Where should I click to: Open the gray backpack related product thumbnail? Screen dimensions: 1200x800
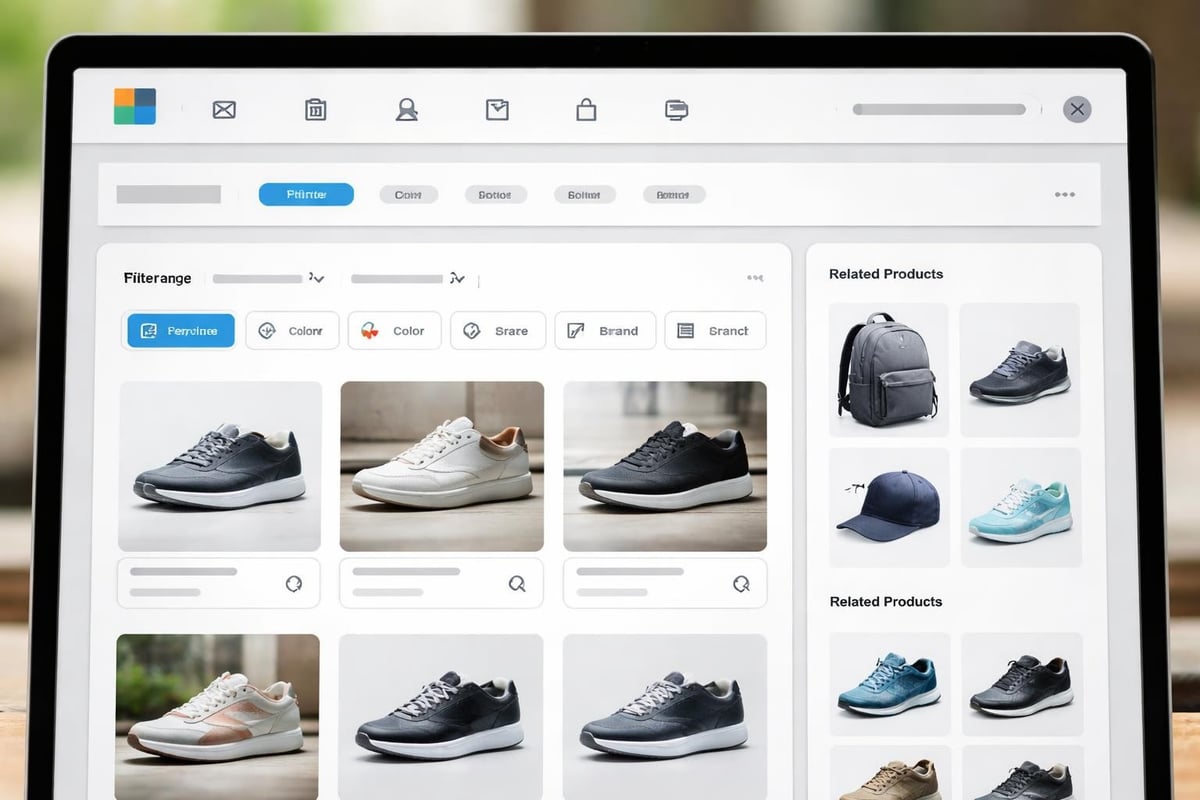click(888, 371)
